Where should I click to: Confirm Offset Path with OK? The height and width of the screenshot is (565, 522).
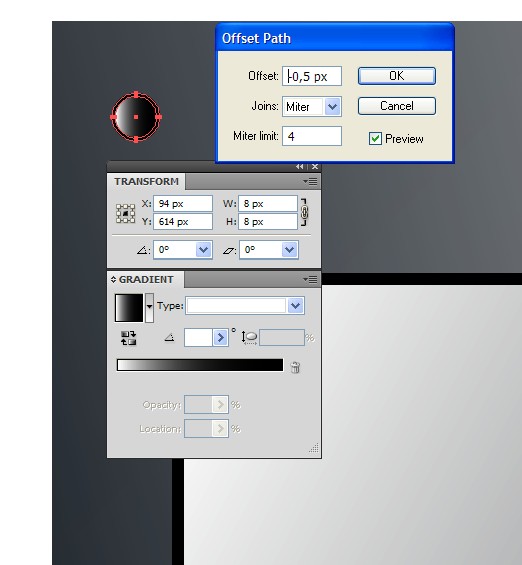397,76
